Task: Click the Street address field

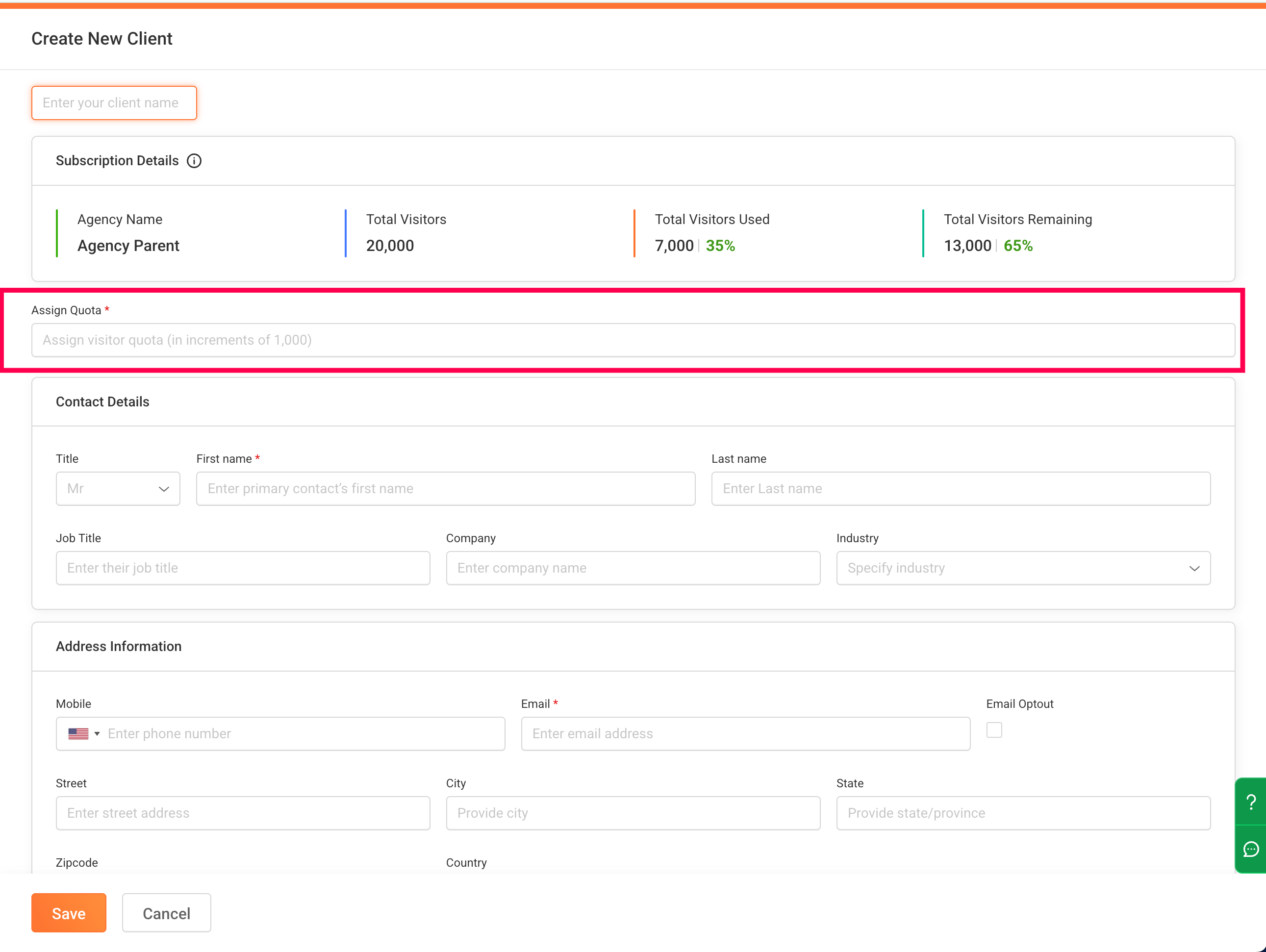Action: point(243,813)
